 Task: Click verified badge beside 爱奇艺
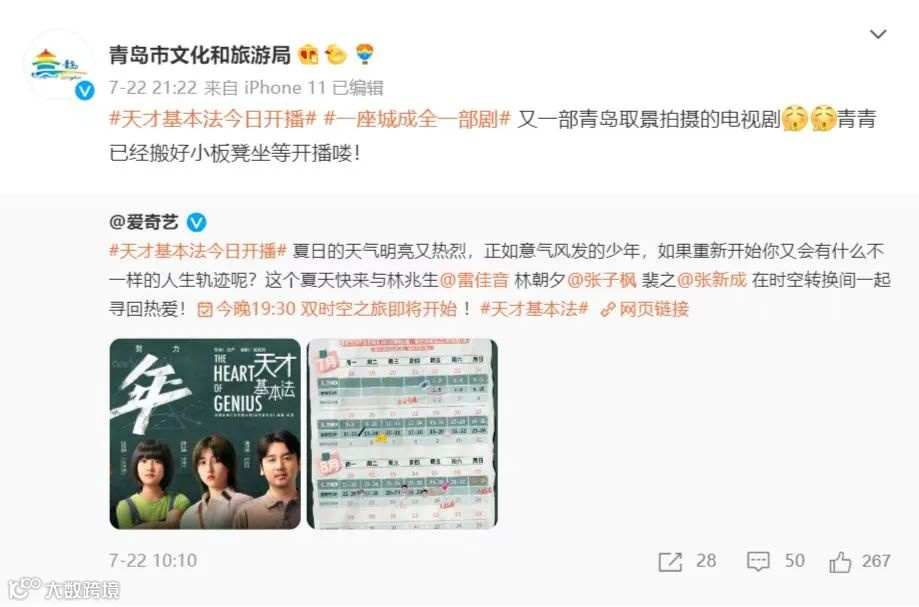coord(196,222)
